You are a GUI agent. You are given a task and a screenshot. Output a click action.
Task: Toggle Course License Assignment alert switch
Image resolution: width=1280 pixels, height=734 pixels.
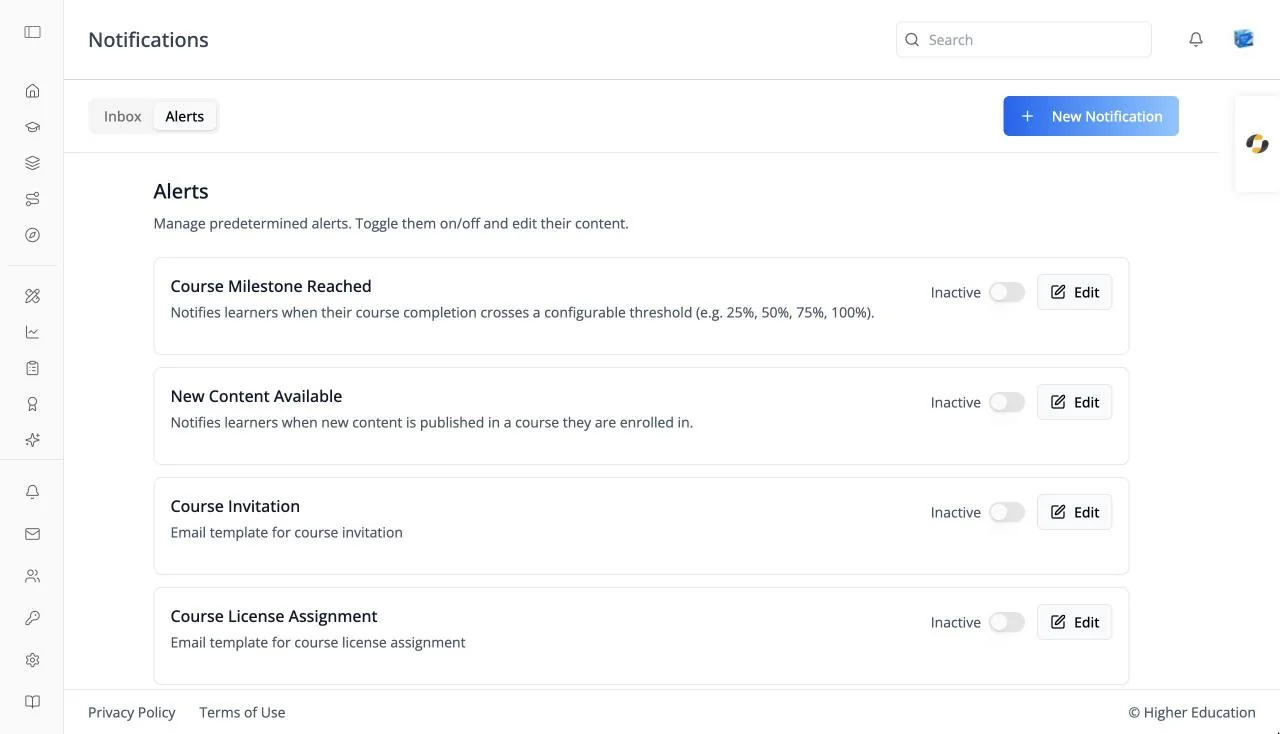[x=1007, y=622]
